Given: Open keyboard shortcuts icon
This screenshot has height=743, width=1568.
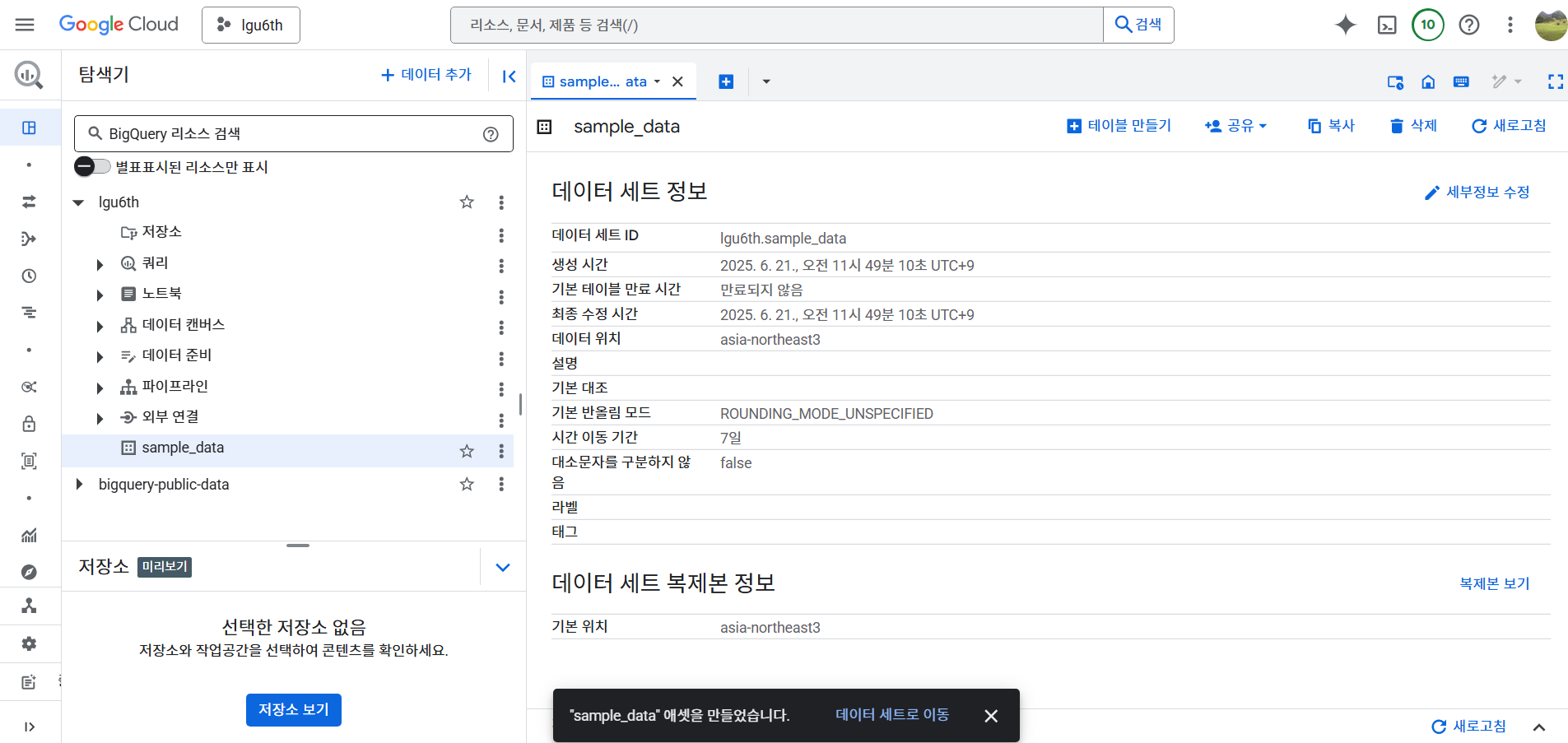Looking at the screenshot, I should click(1461, 81).
